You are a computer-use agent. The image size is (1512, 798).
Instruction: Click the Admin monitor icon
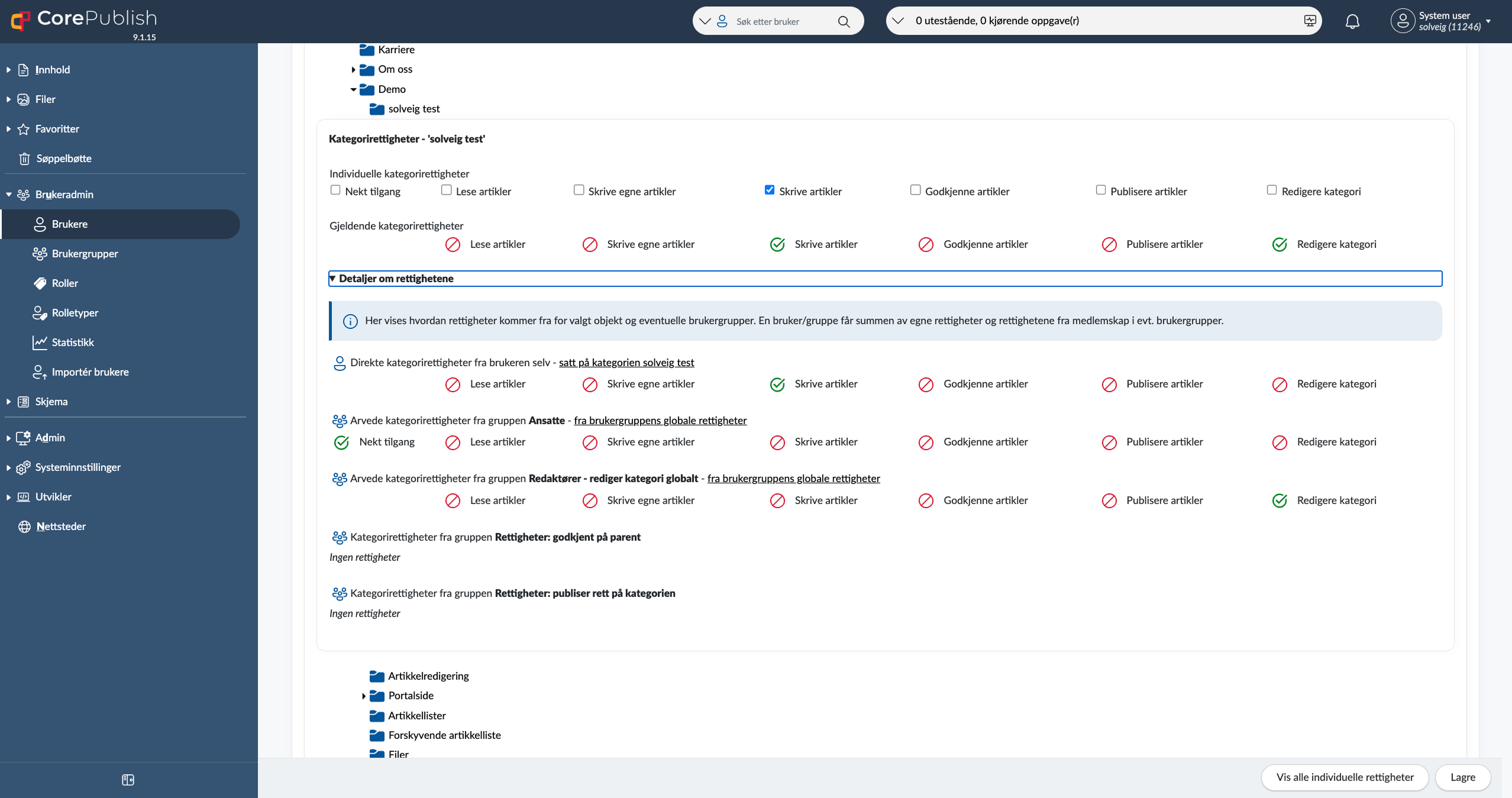pos(23,438)
